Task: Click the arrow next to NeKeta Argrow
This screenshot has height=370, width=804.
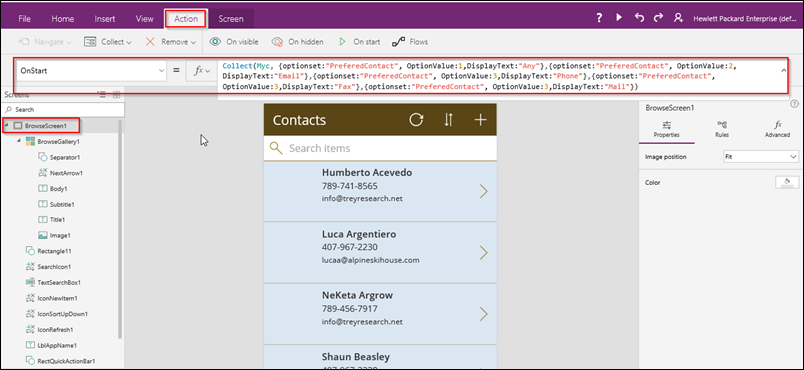Action: click(x=483, y=314)
